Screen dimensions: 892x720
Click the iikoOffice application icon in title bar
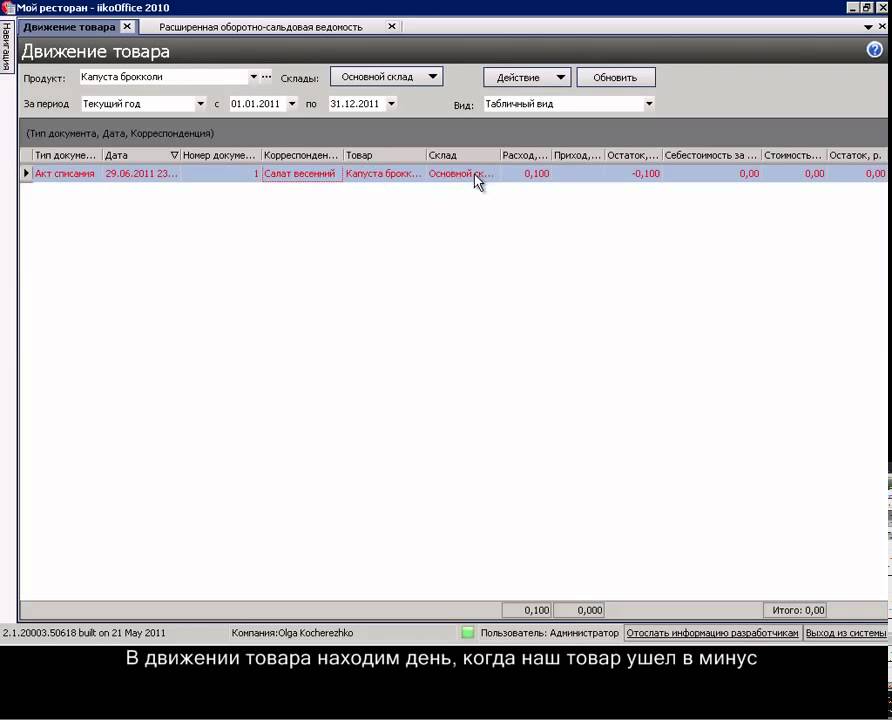[7, 7]
